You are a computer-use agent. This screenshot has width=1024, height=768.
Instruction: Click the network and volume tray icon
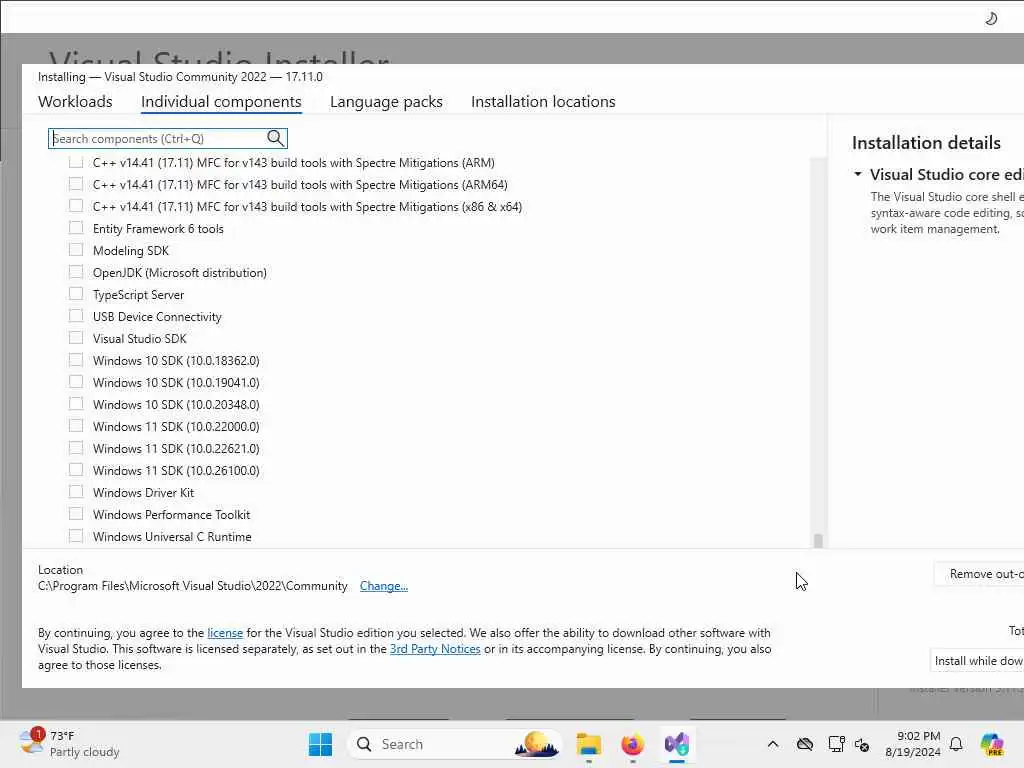[x=862, y=744]
